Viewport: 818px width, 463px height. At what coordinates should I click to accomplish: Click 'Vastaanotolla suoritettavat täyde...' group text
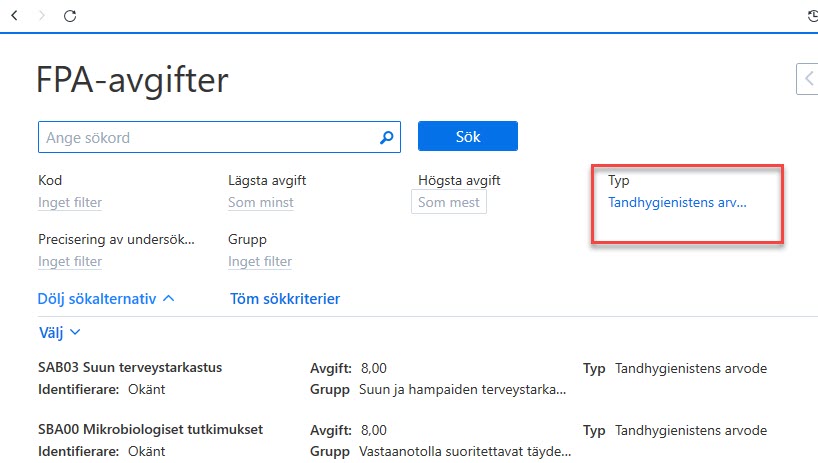click(465, 452)
